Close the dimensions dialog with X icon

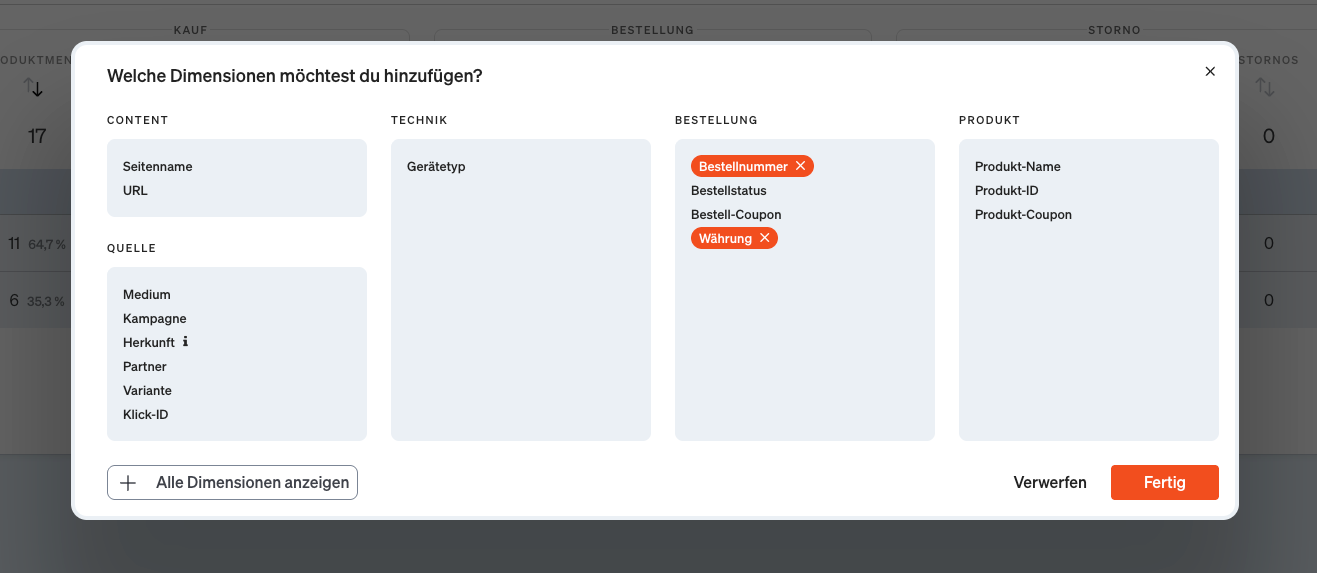(1210, 71)
